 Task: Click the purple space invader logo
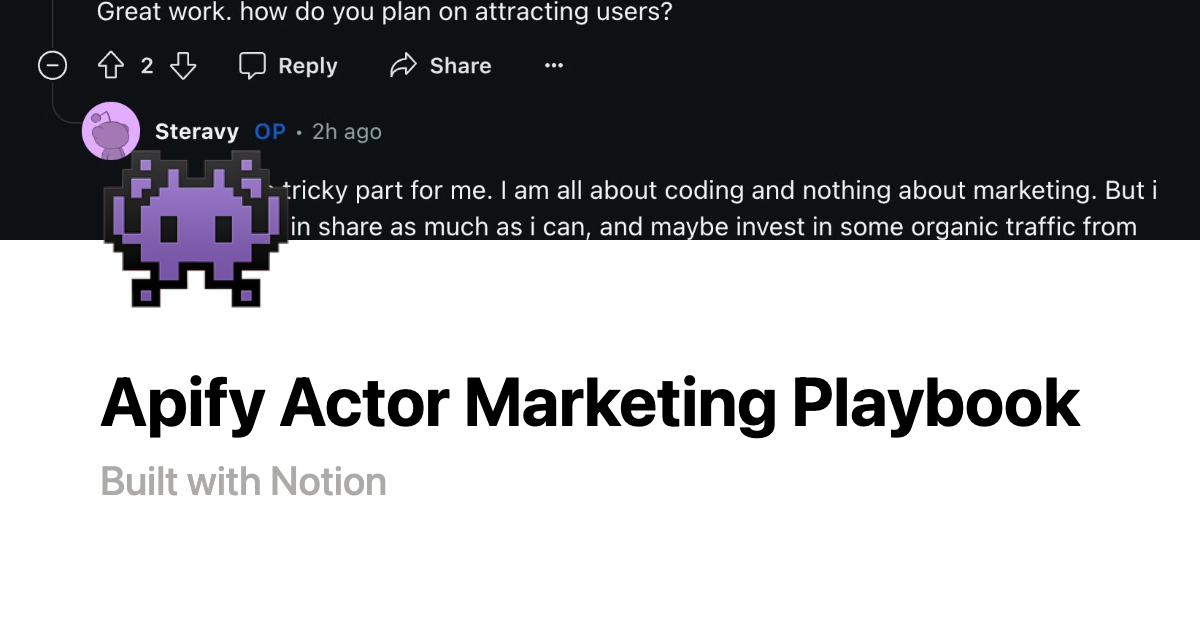pos(197,228)
